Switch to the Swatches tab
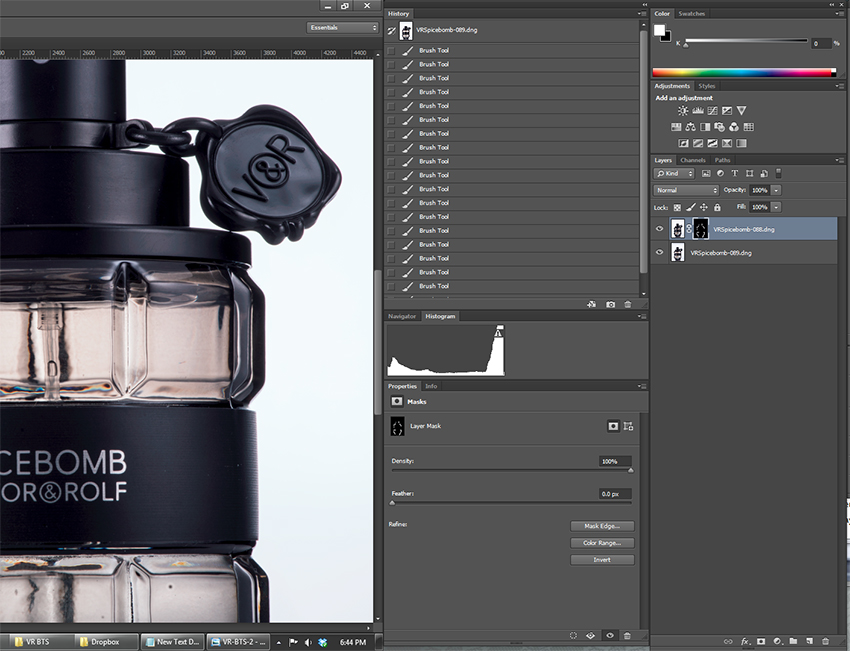The height and width of the screenshot is (651, 850). coord(692,14)
